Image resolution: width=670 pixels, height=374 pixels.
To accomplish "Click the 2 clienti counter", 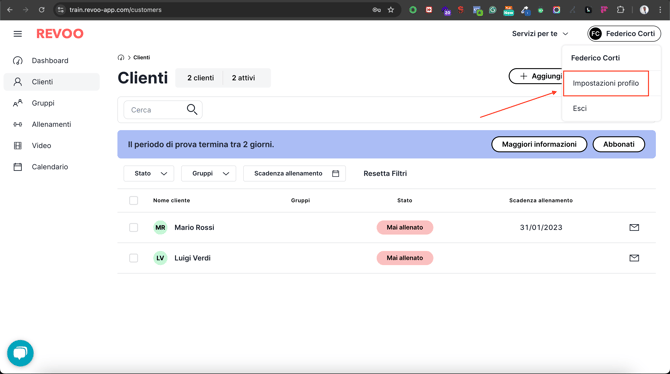I will (200, 78).
